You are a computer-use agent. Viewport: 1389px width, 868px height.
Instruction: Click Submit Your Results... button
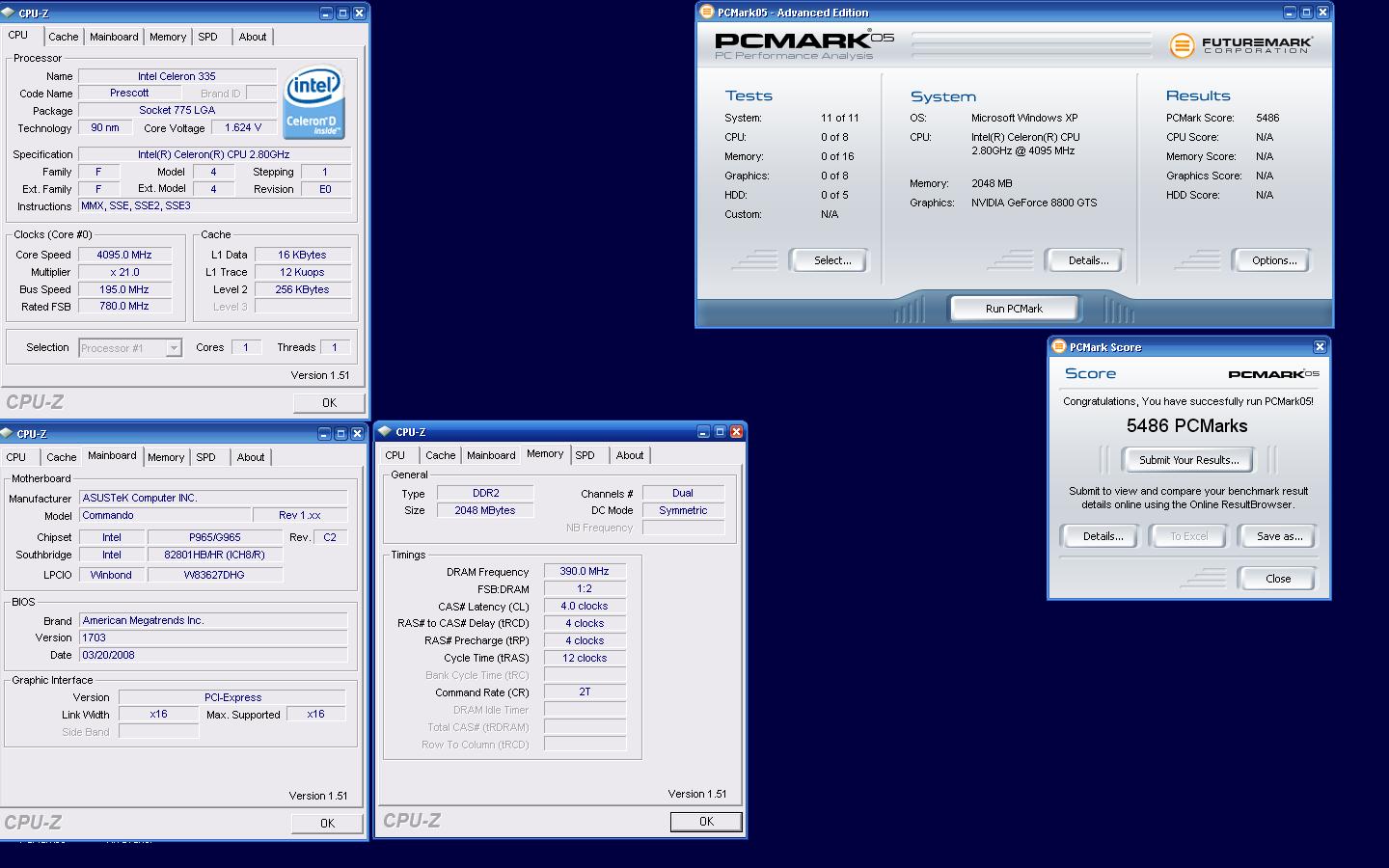point(1188,460)
